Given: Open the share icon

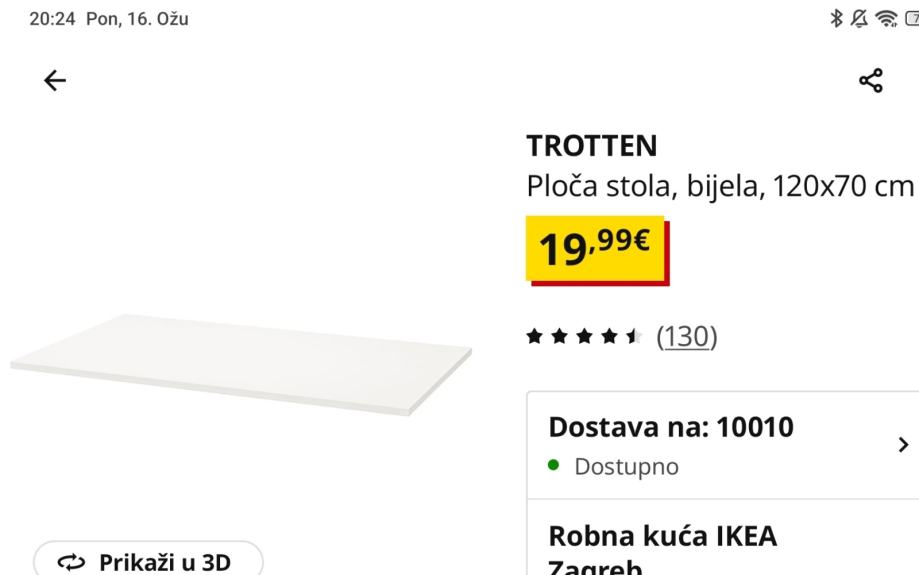Looking at the screenshot, I should click(x=871, y=80).
